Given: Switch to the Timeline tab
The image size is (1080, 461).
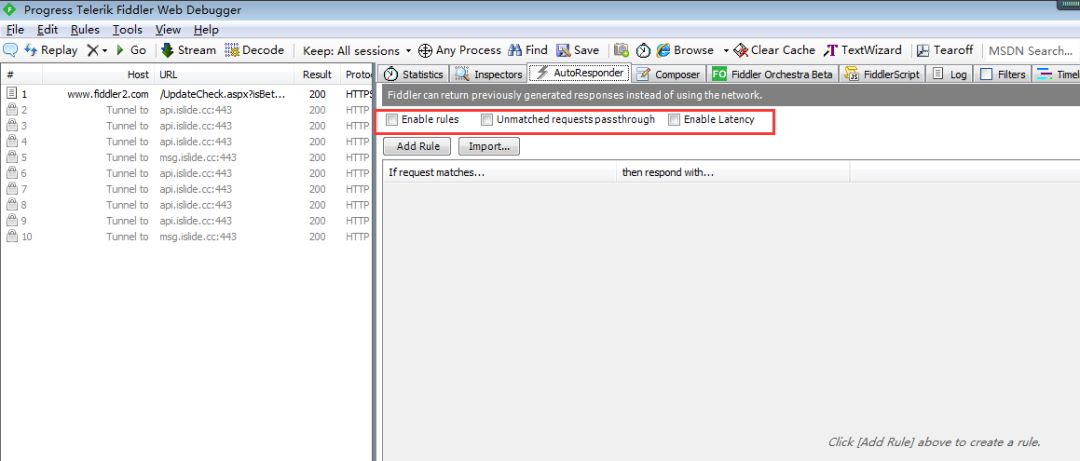Looking at the screenshot, I should coord(1057,74).
